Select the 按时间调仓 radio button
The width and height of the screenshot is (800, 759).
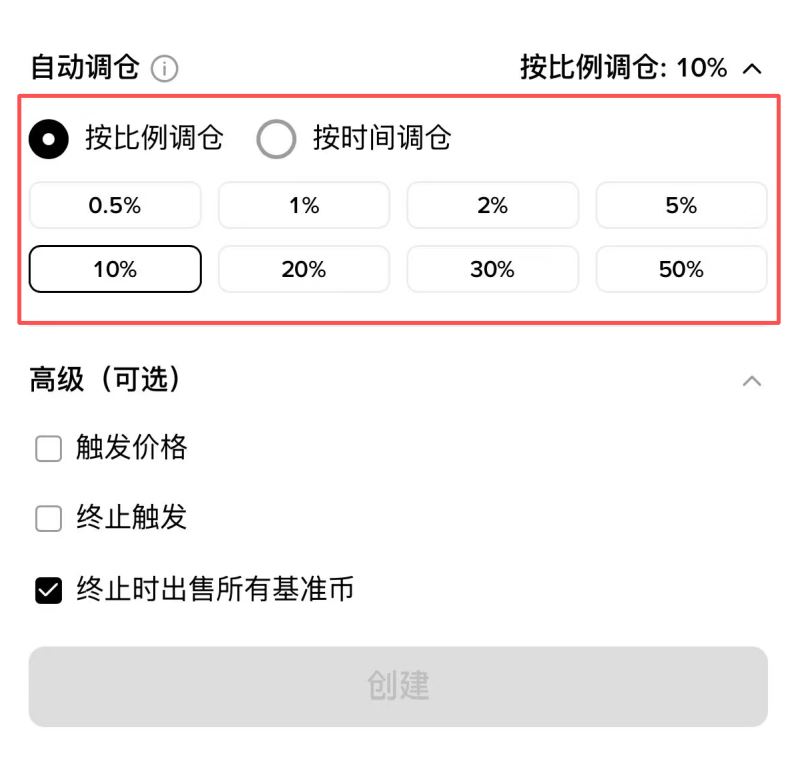[x=277, y=140]
